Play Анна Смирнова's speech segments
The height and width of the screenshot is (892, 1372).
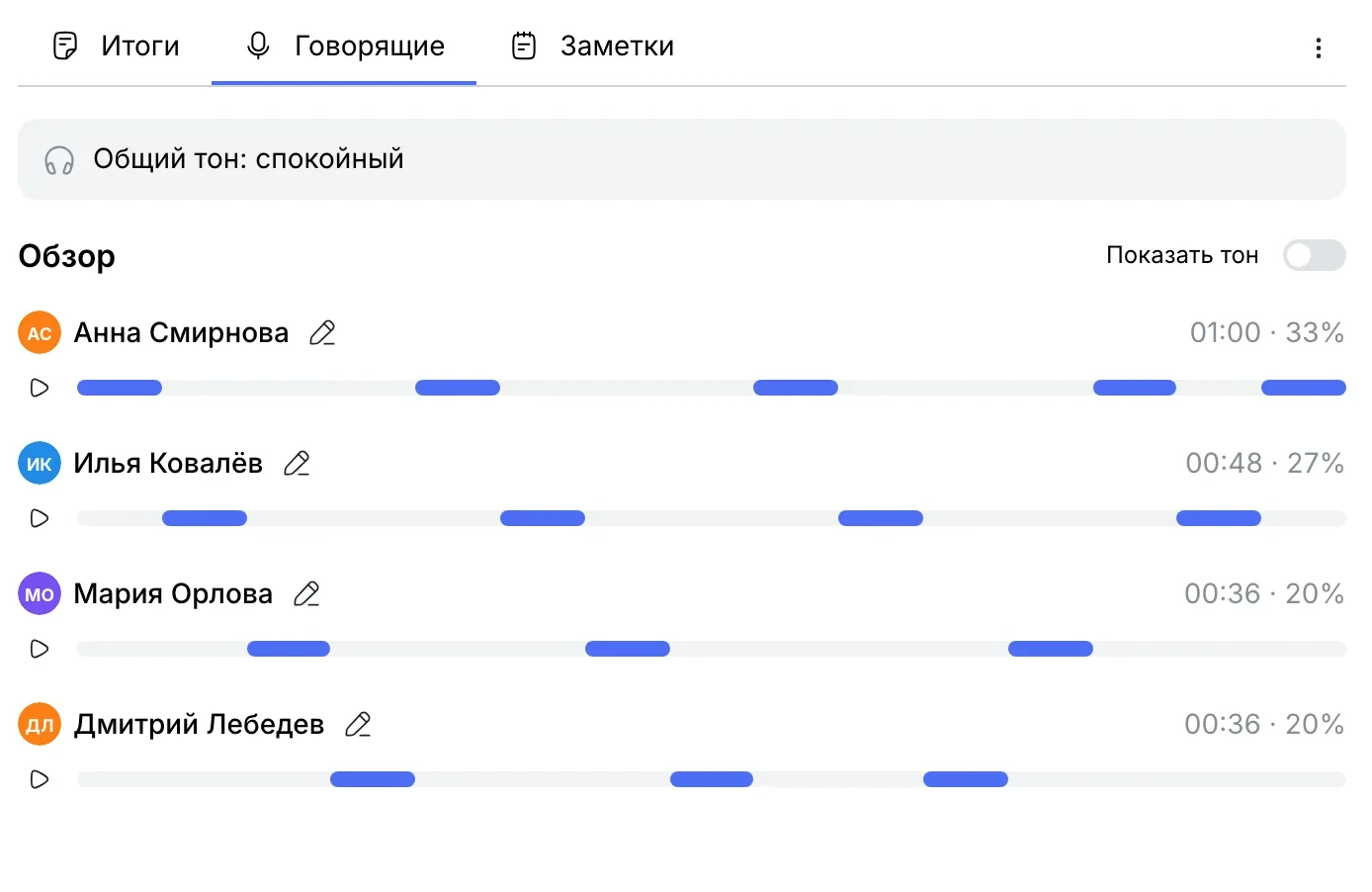(x=40, y=388)
